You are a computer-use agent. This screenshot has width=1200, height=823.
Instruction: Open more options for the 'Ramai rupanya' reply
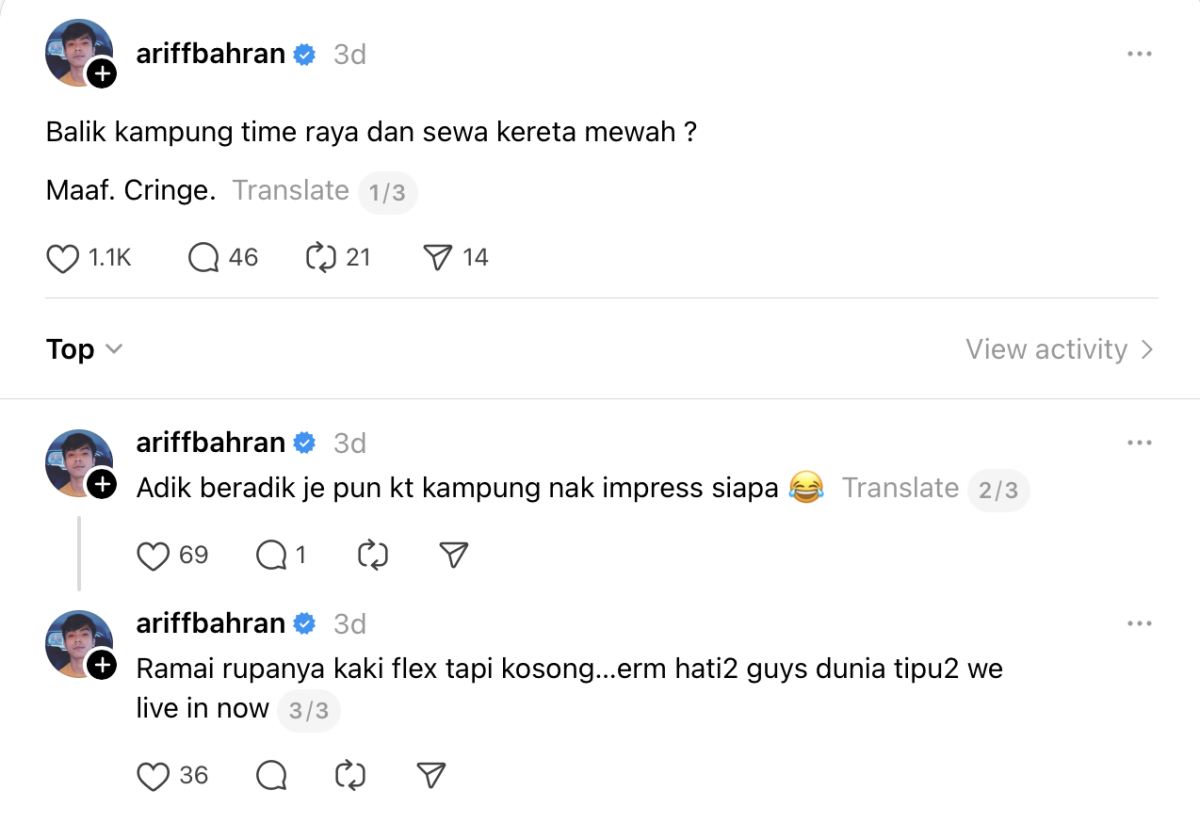tap(1140, 624)
